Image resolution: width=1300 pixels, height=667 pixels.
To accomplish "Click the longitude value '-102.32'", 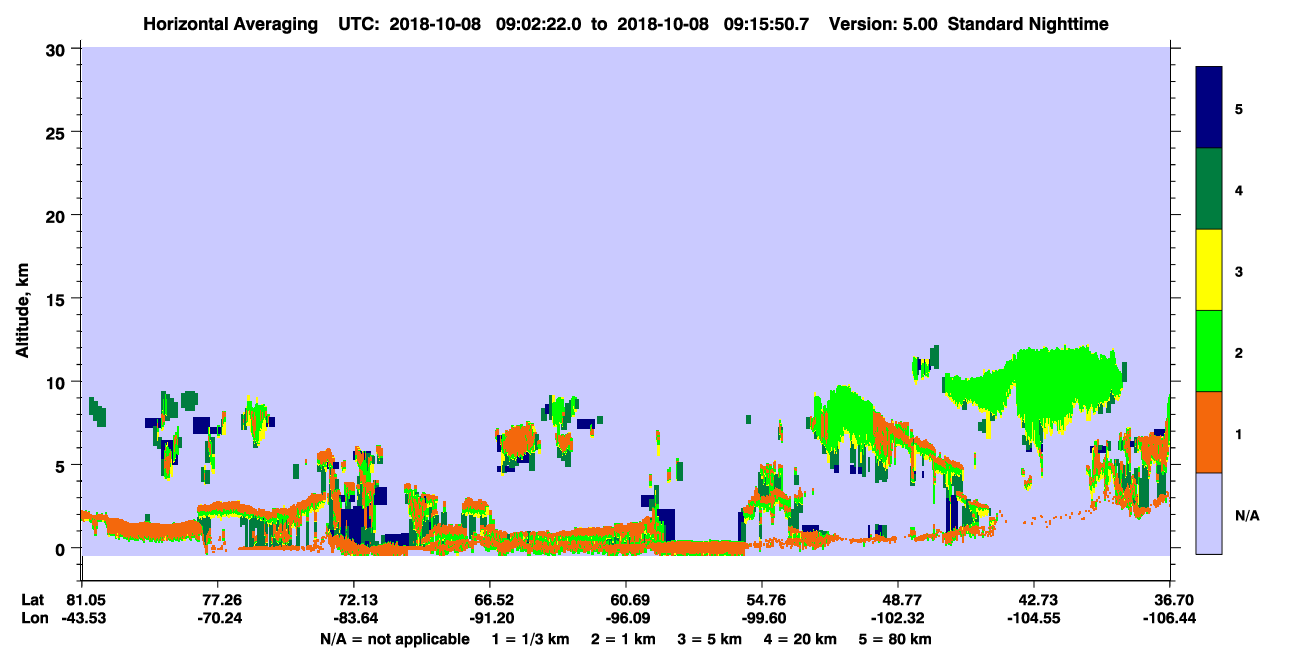I will coord(898,617).
